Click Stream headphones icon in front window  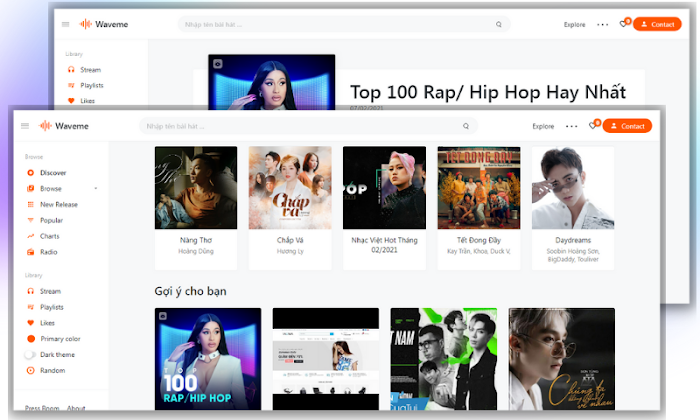point(30,291)
